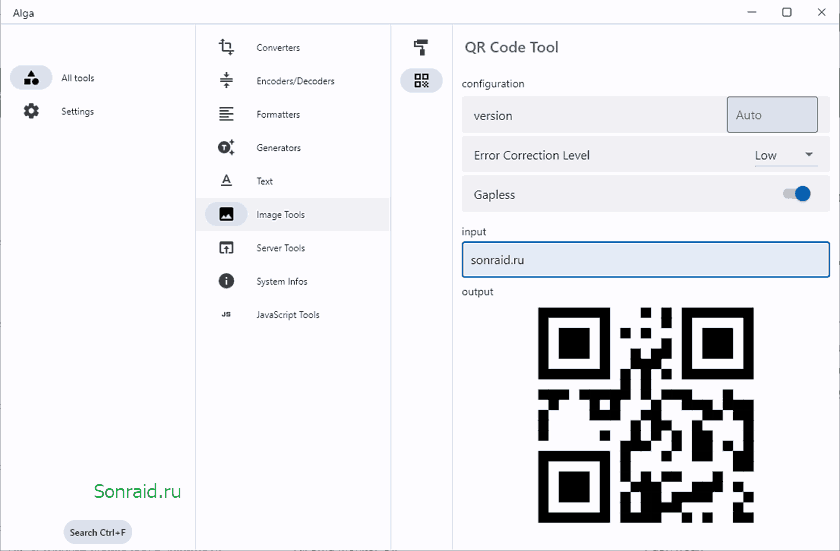
Task: Open the All tools menu label
Action: (x=78, y=78)
